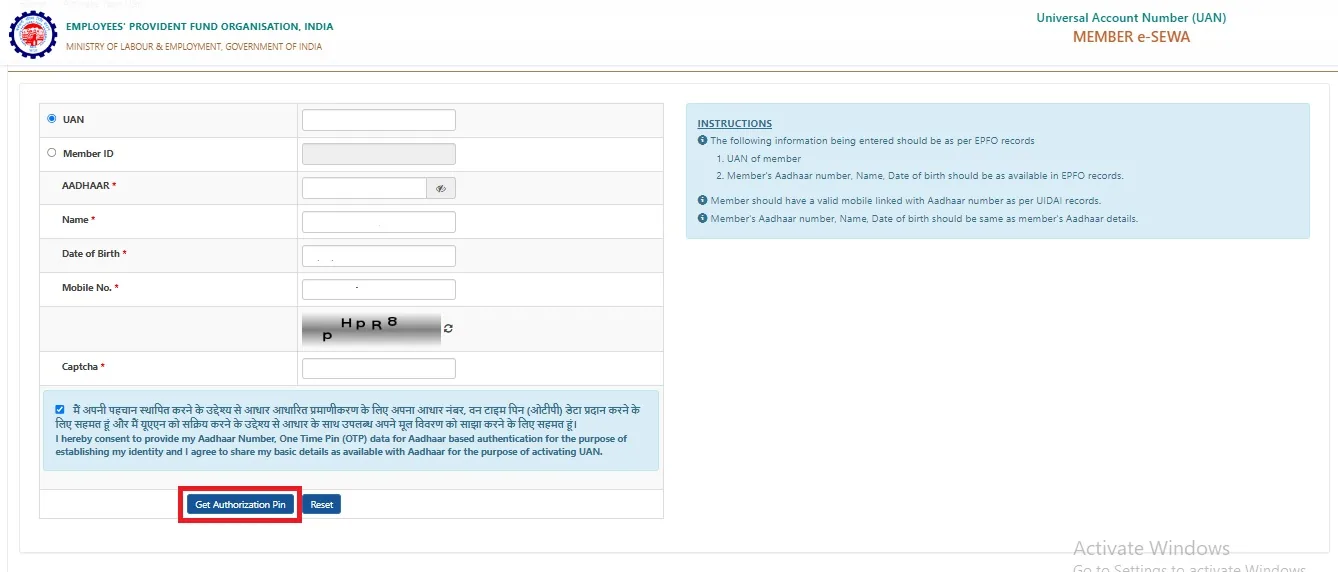This screenshot has width=1338, height=572.
Task: Click the Reset button
Action: (322, 505)
